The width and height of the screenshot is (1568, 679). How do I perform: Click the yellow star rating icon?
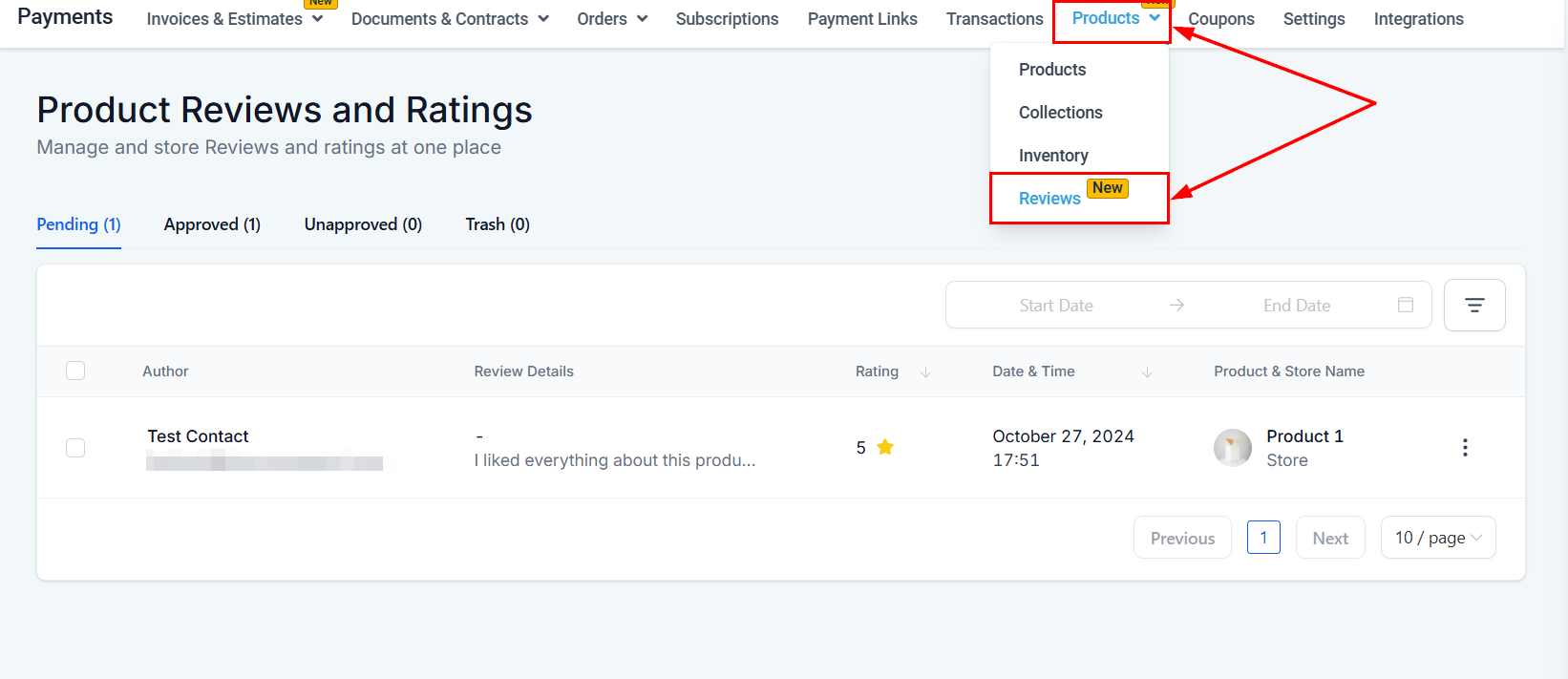tap(885, 447)
